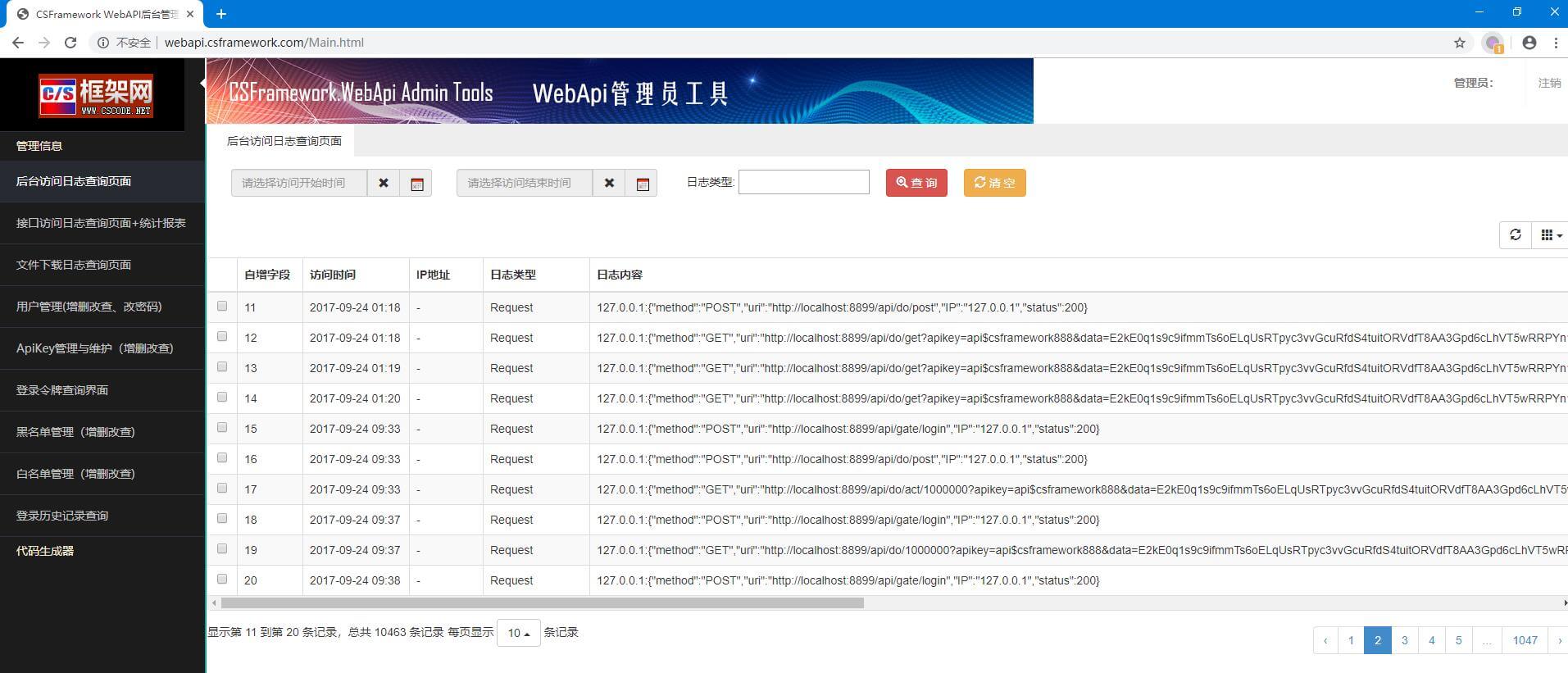The image size is (1568, 673).
Task: Select the checkbox for row 15
Action: 222,428
